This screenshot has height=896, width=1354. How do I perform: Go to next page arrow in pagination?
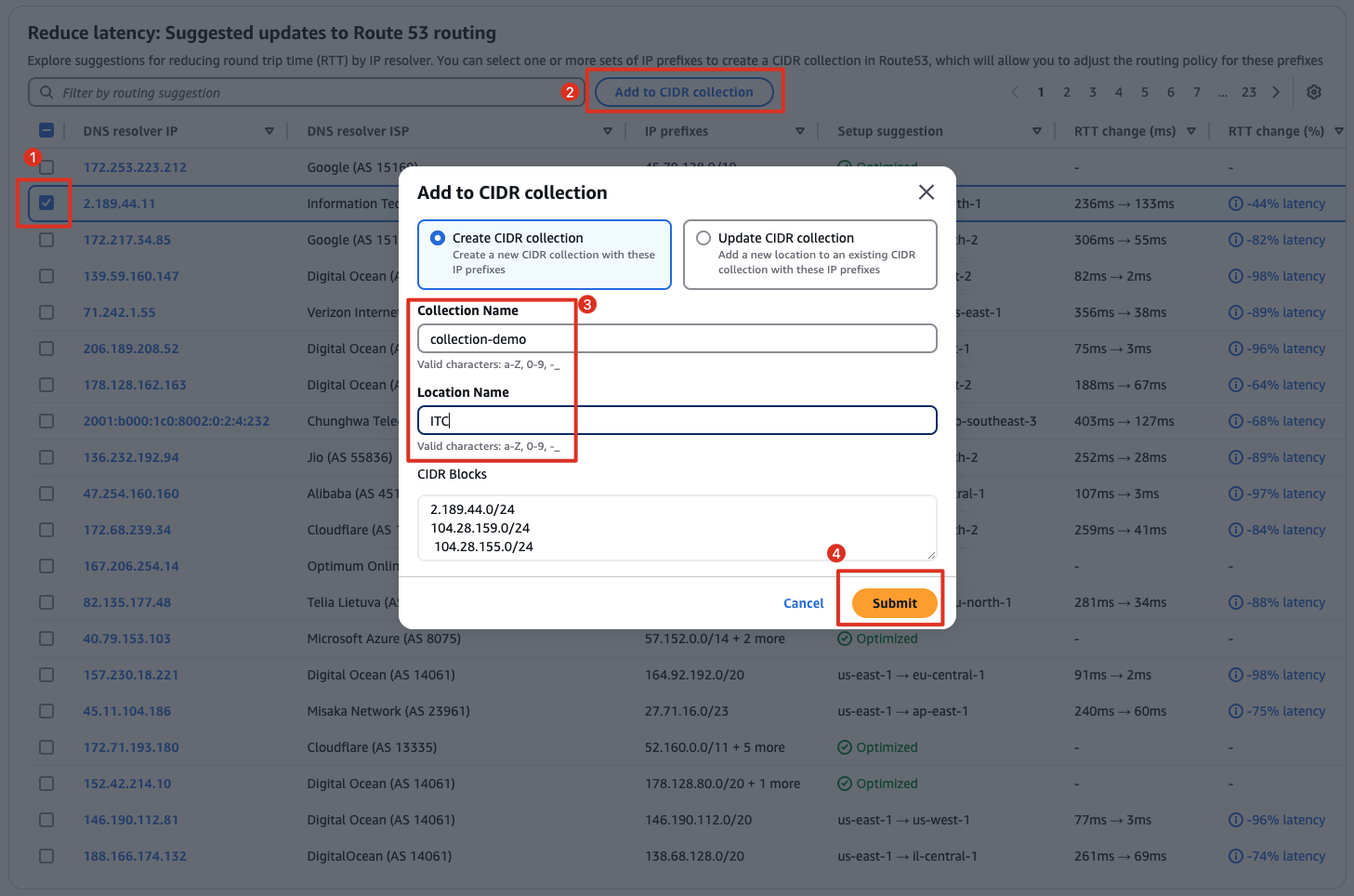pos(1276,92)
